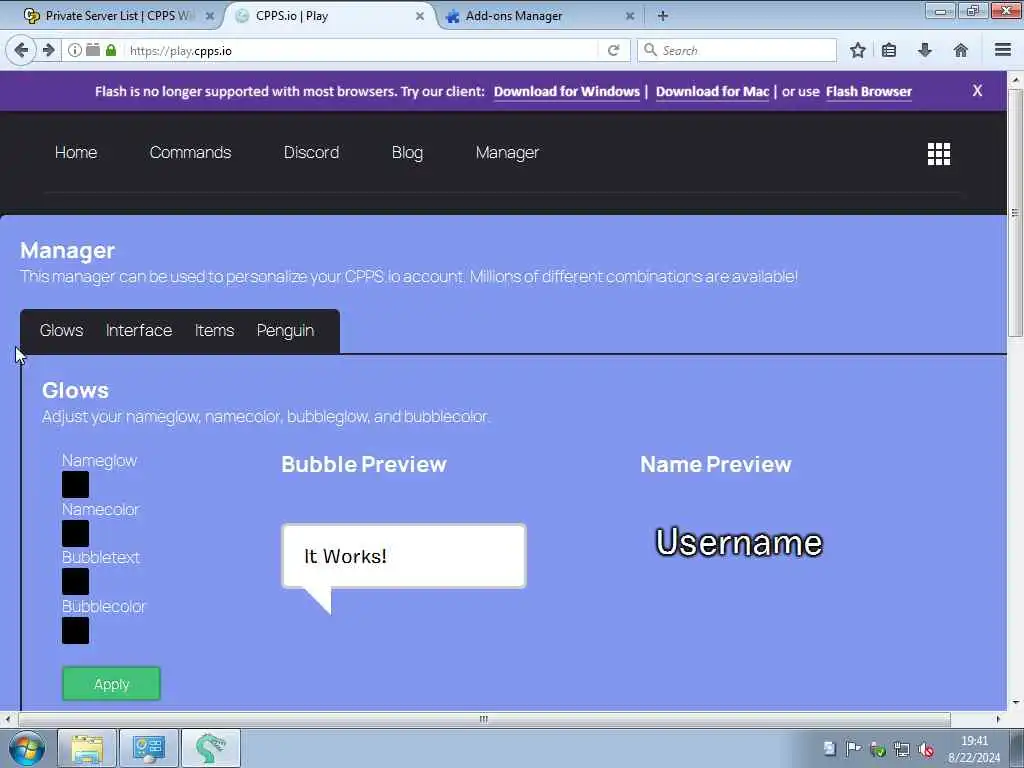Open Commands in site navigation
The height and width of the screenshot is (768, 1024).
[x=190, y=152]
